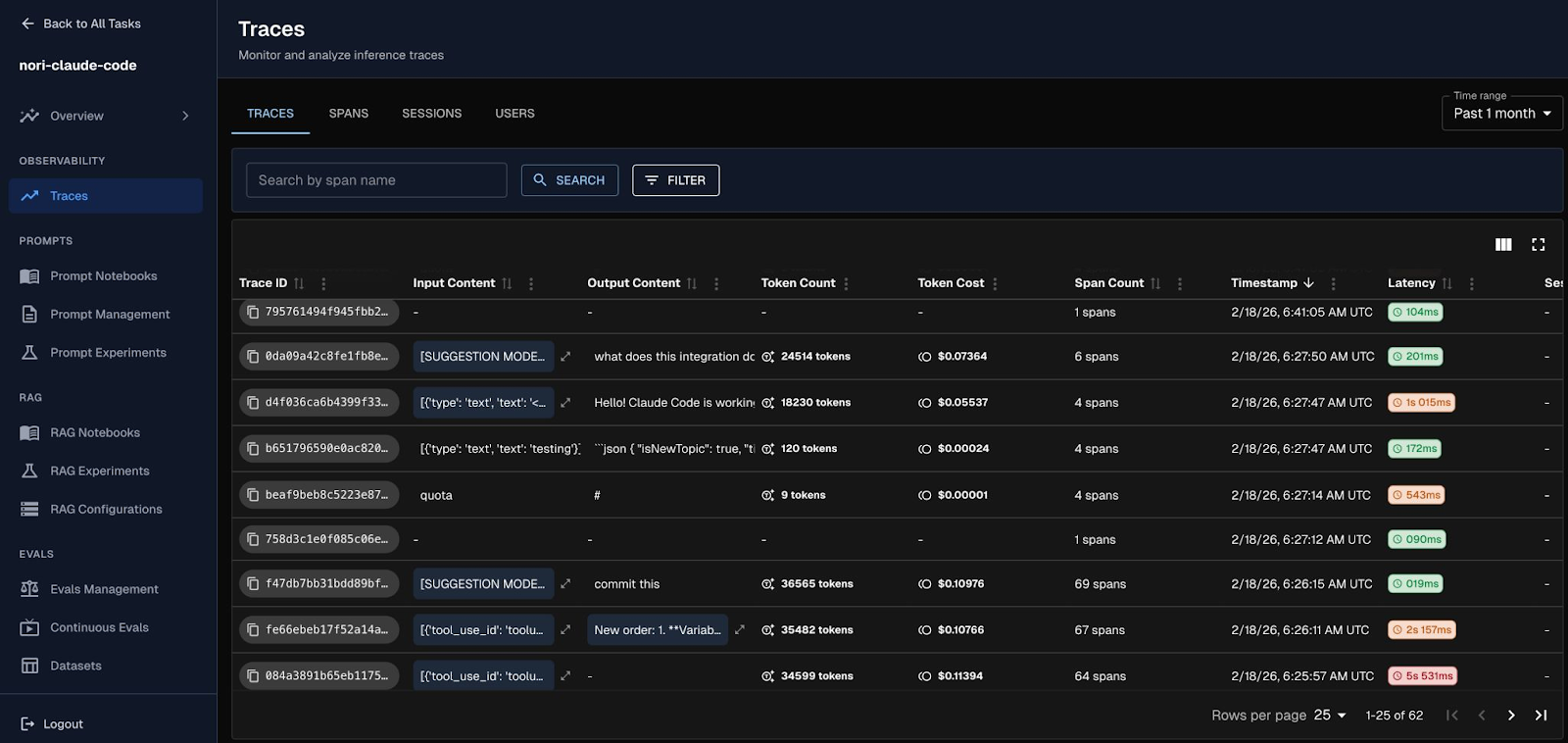Open Output Content column menu
This screenshot has height=743, width=1568.
click(x=716, y=283)
